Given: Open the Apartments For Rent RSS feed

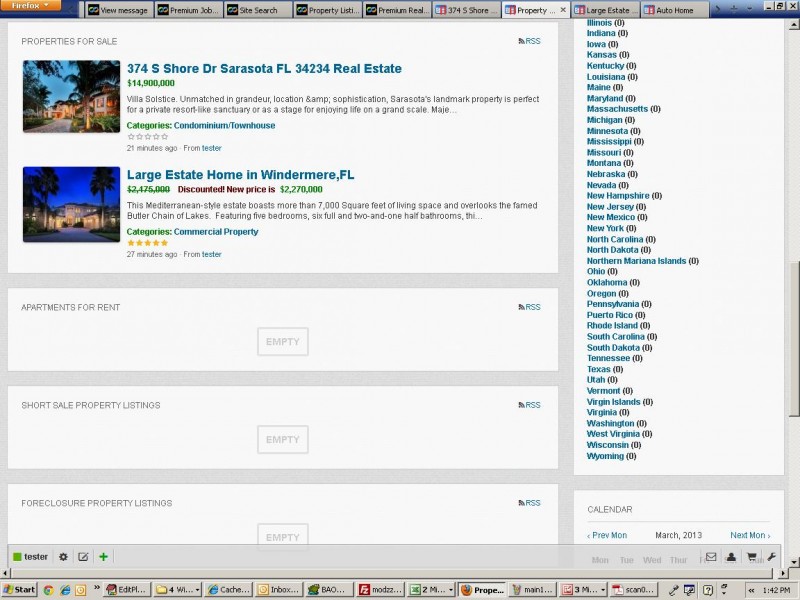Looking at the screenshot, I should click(530, 307).
